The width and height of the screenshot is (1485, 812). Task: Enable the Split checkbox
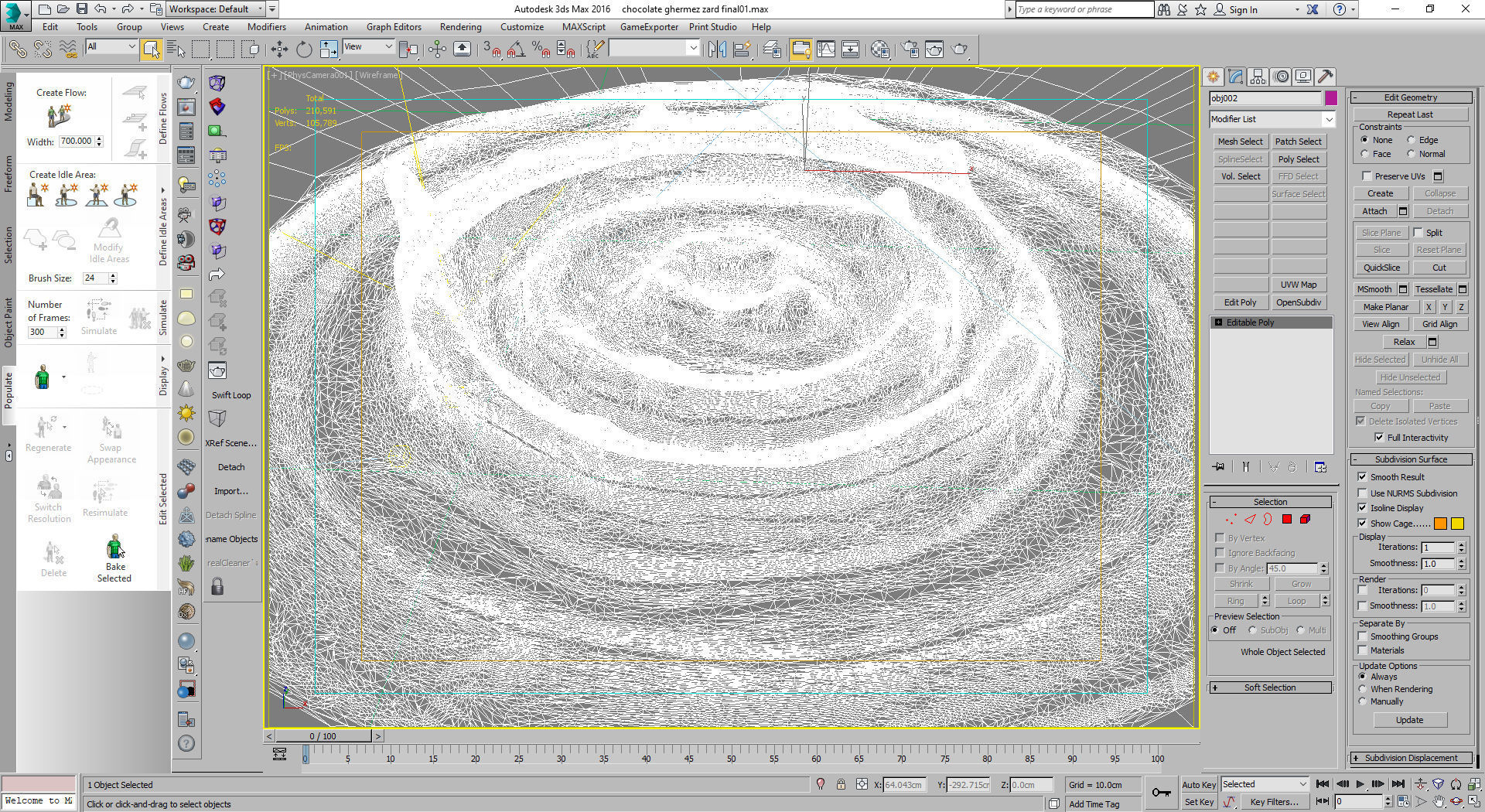coord(1418,232)
